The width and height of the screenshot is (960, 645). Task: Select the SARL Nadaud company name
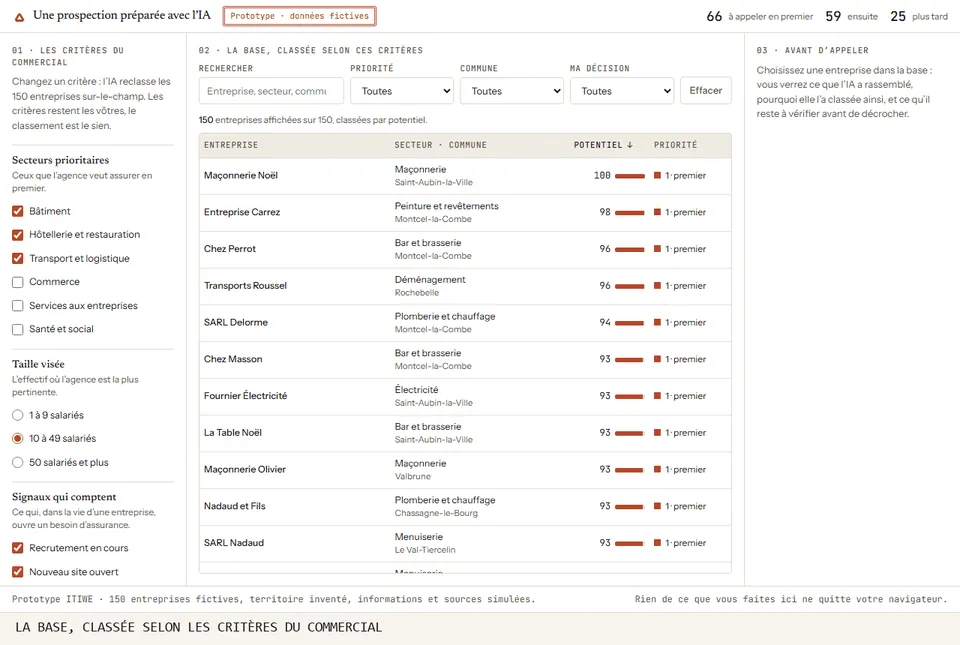tap(234, 543)
